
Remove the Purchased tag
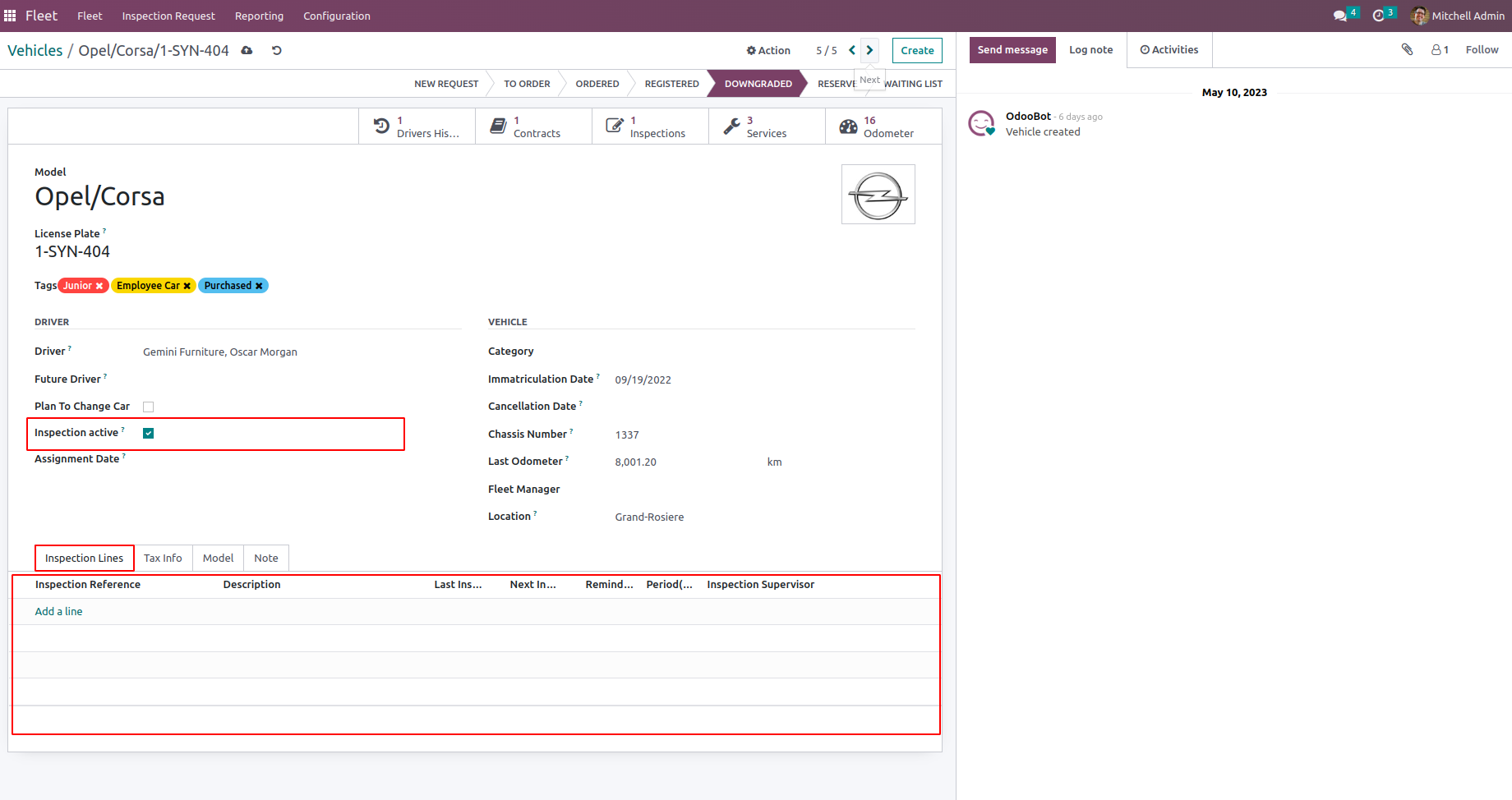tap(259, 286)
